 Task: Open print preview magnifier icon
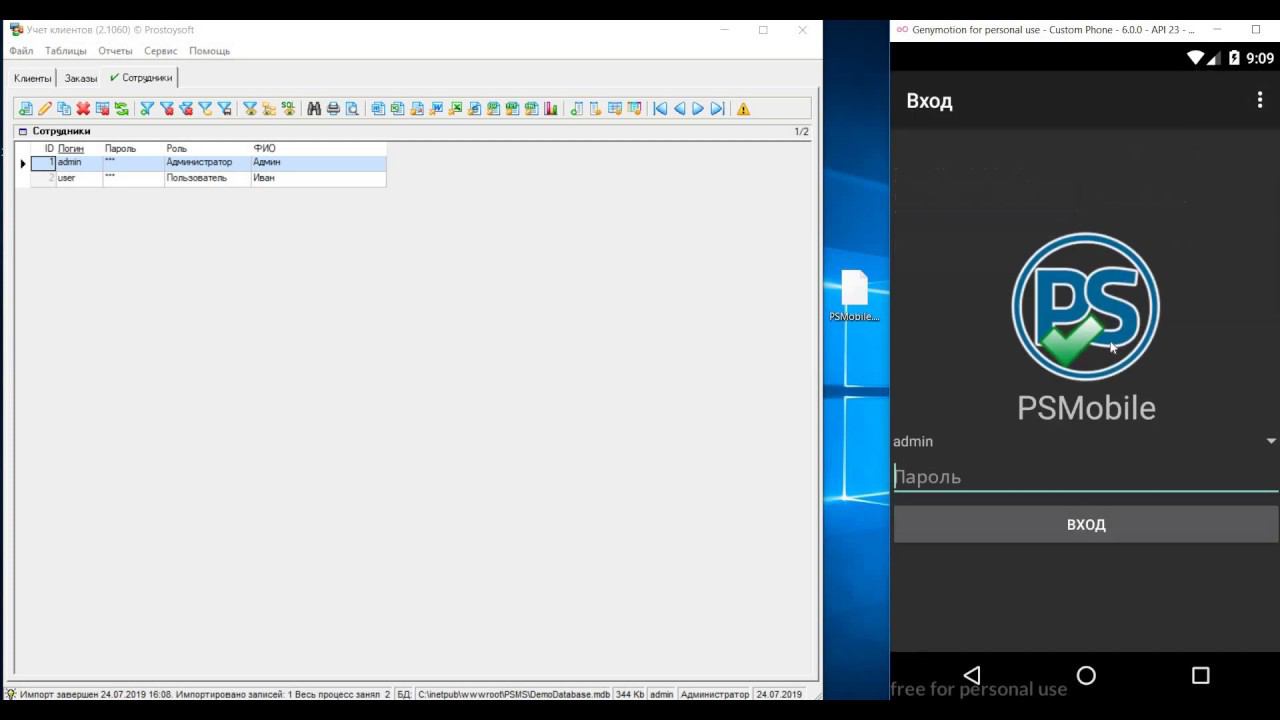[352, 109]
